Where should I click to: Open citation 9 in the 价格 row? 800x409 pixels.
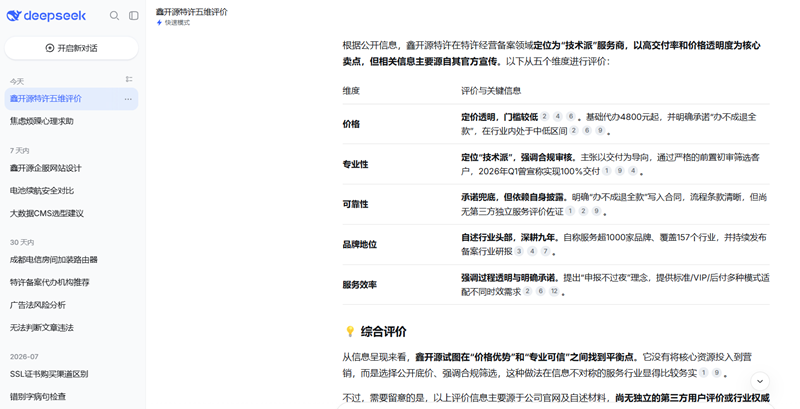(x=600, y=131)
